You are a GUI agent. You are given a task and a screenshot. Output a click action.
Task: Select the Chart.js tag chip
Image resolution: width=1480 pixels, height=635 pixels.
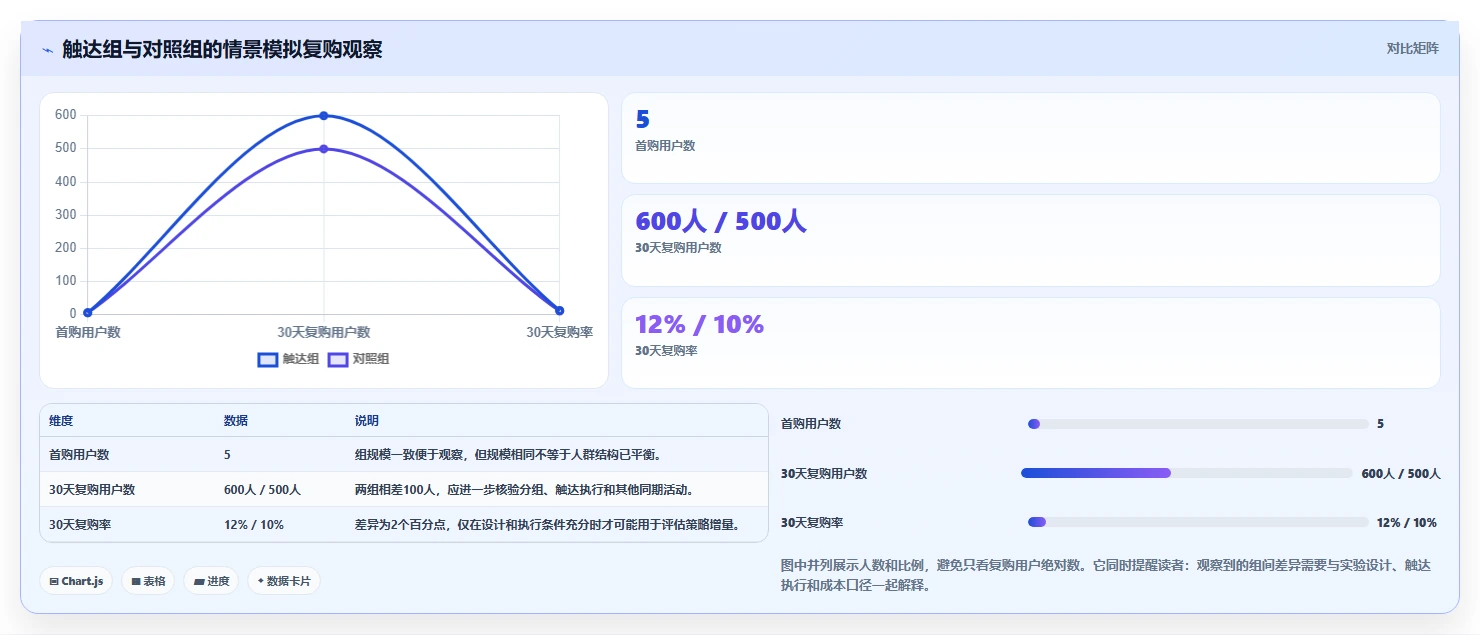click(x=76, y=581)
